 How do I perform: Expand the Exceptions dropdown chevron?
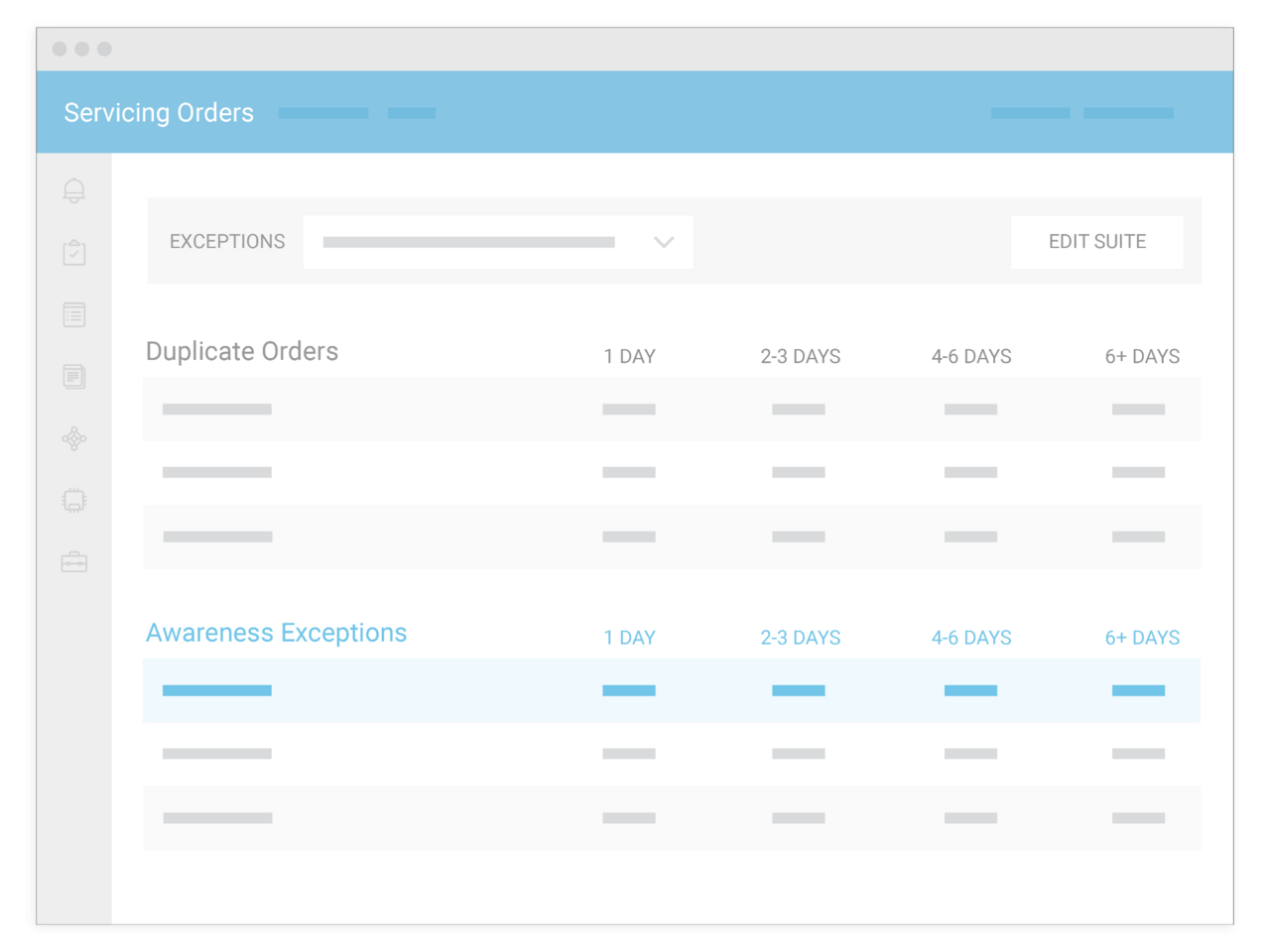tap(664, 242)
